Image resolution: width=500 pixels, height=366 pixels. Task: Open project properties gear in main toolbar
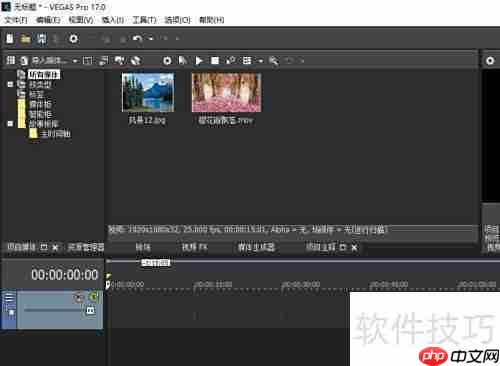[73, 39]
